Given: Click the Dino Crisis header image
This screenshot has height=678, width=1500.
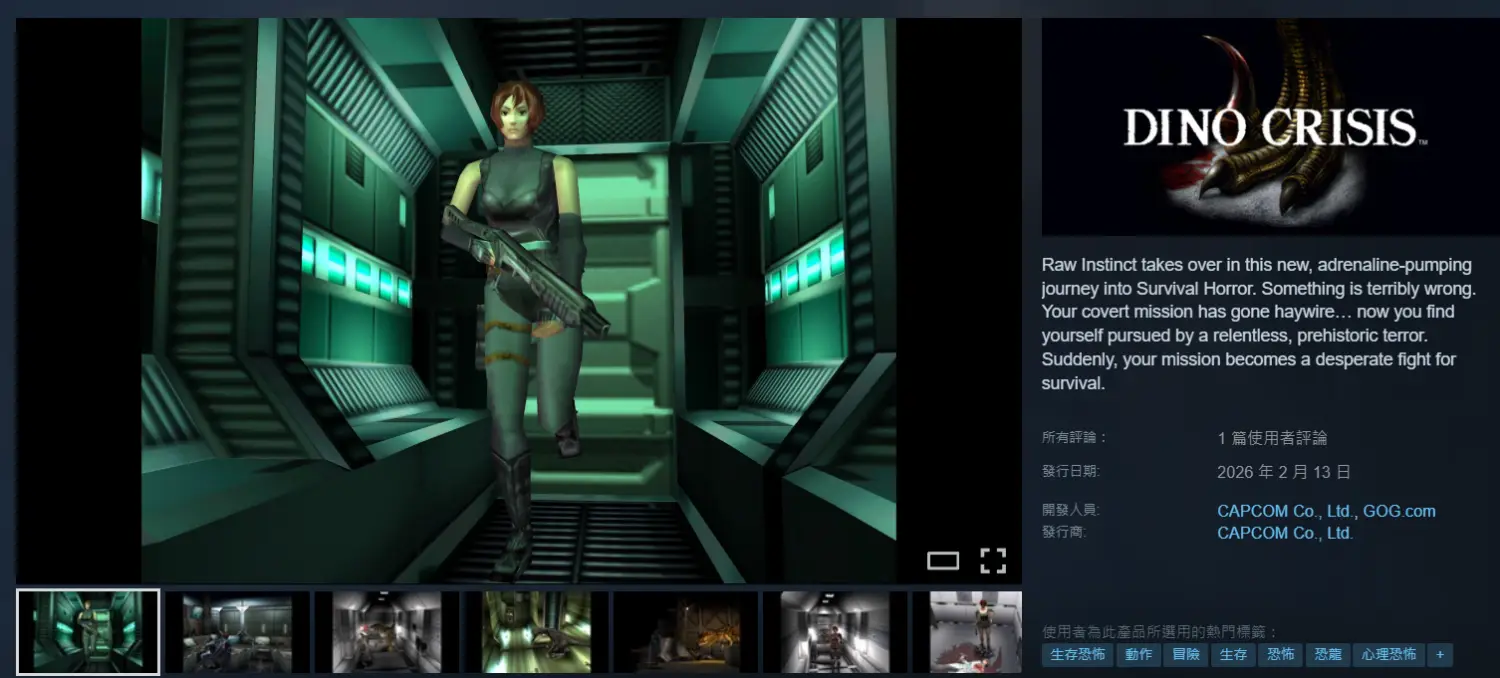Looking at the screenshot, I should coord(1270,128).
